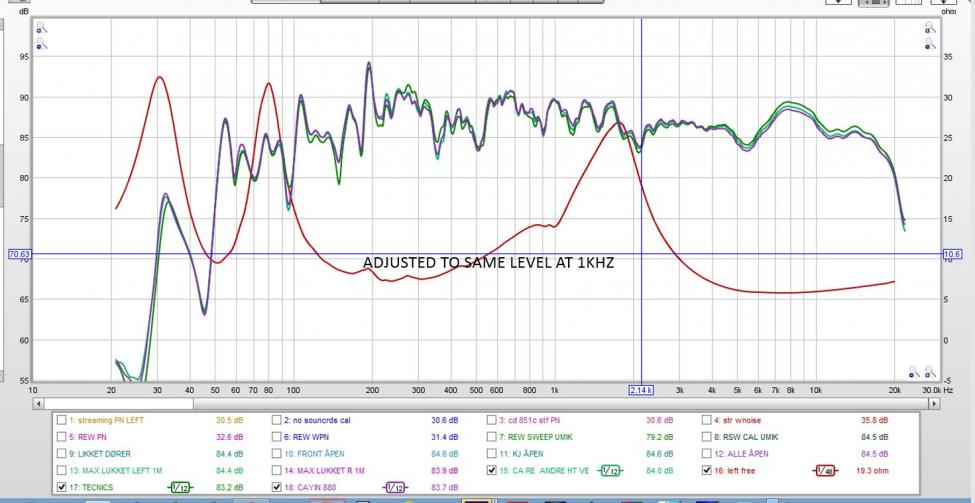Hide trace 15: CA RE ANDRE HT VE
Viewport: 975px width, 503px height.
pyautogui.click(x=492, y=471)
